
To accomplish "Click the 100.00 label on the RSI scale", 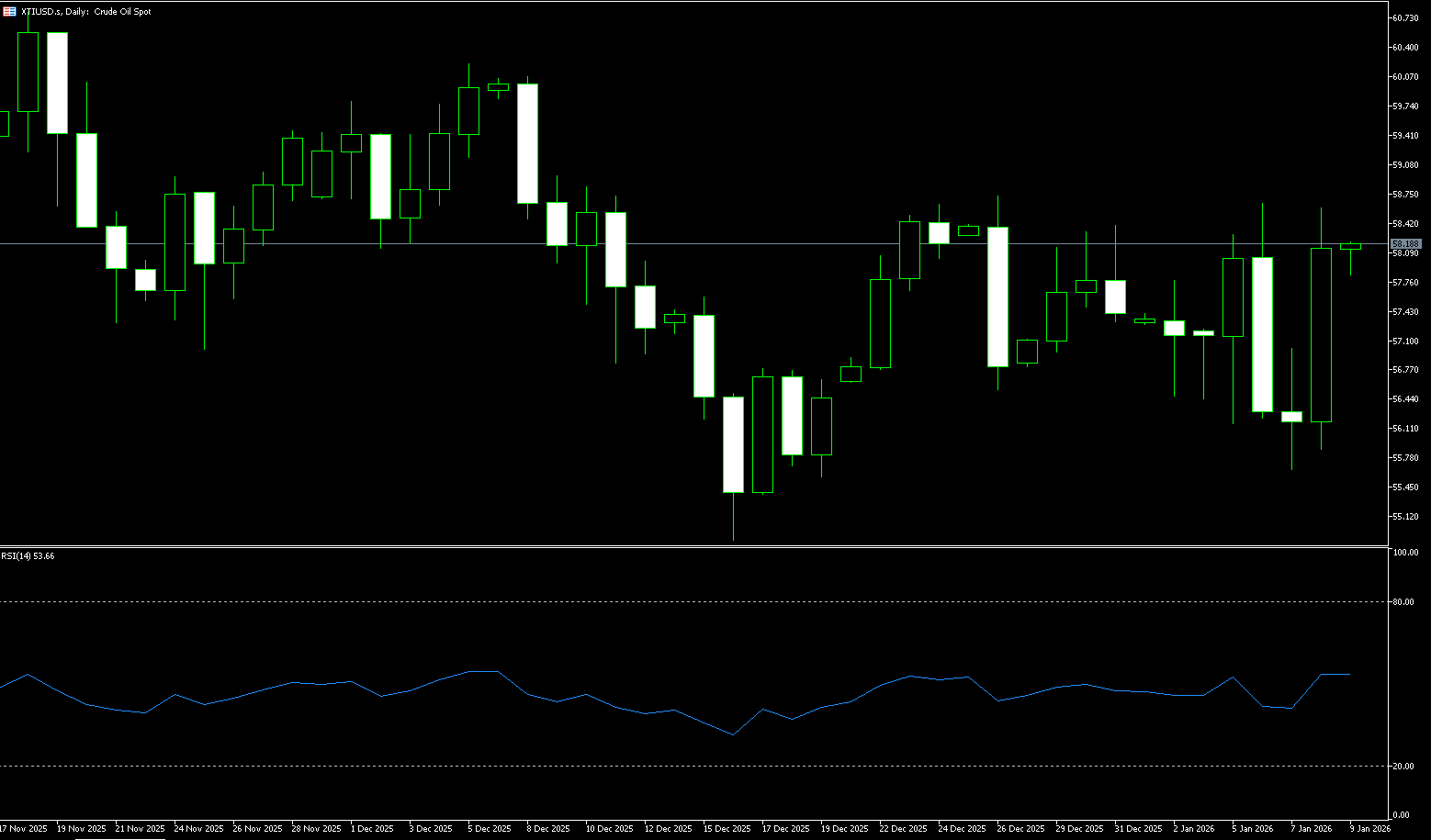I will point(1404,553).
